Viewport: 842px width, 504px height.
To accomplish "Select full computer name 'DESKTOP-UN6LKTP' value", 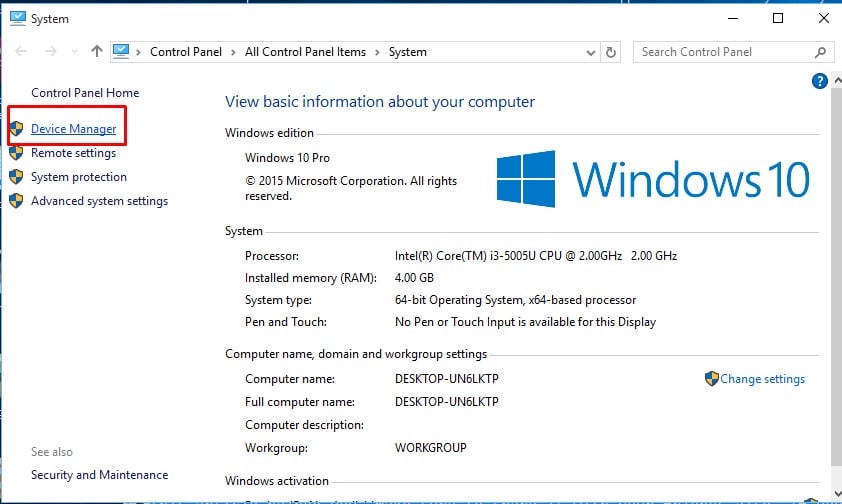I will click(447, 402).
